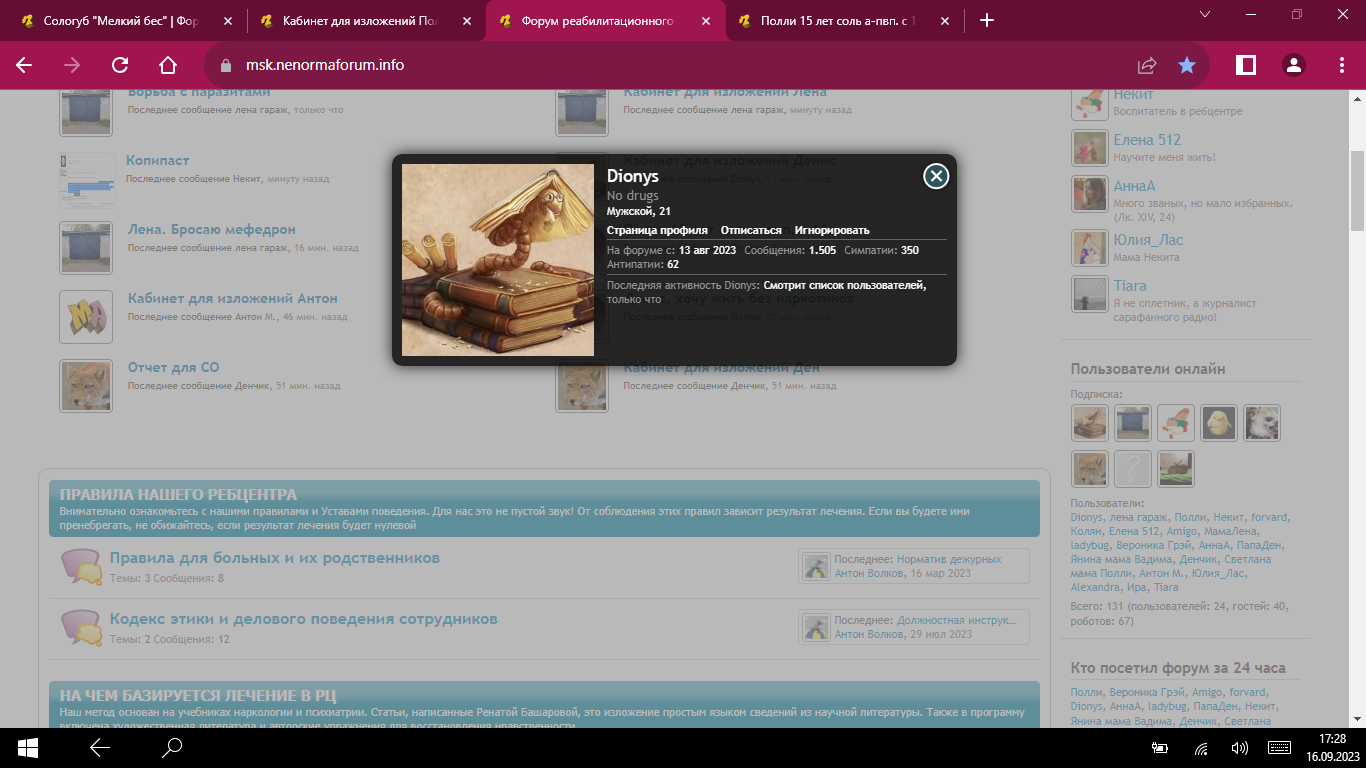Open the Dionys username heading

(633, 177)
